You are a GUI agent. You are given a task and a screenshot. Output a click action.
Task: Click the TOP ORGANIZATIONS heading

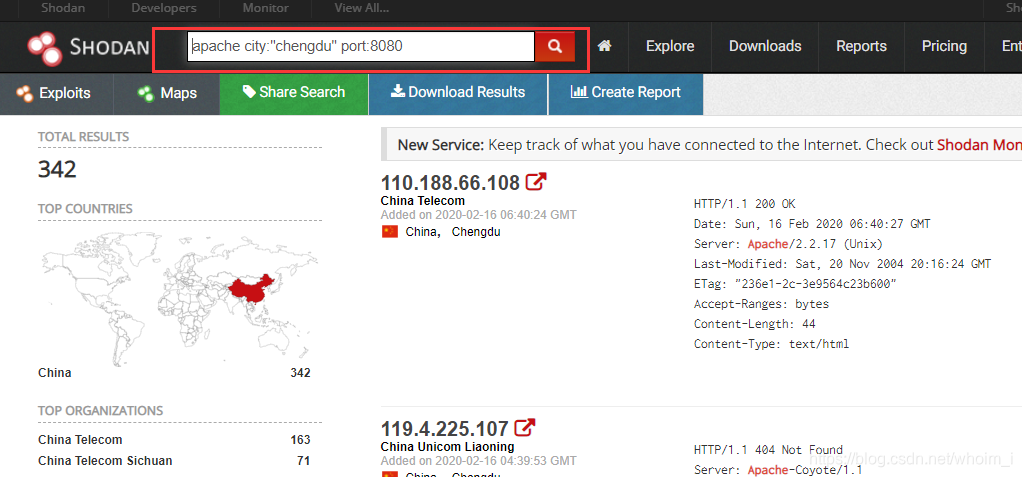100,411
